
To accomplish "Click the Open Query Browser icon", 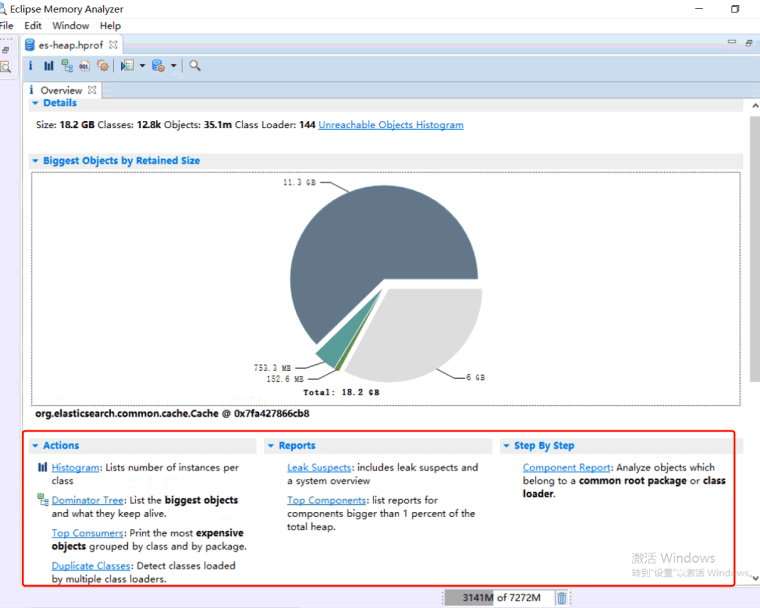I will pos(158,65).
